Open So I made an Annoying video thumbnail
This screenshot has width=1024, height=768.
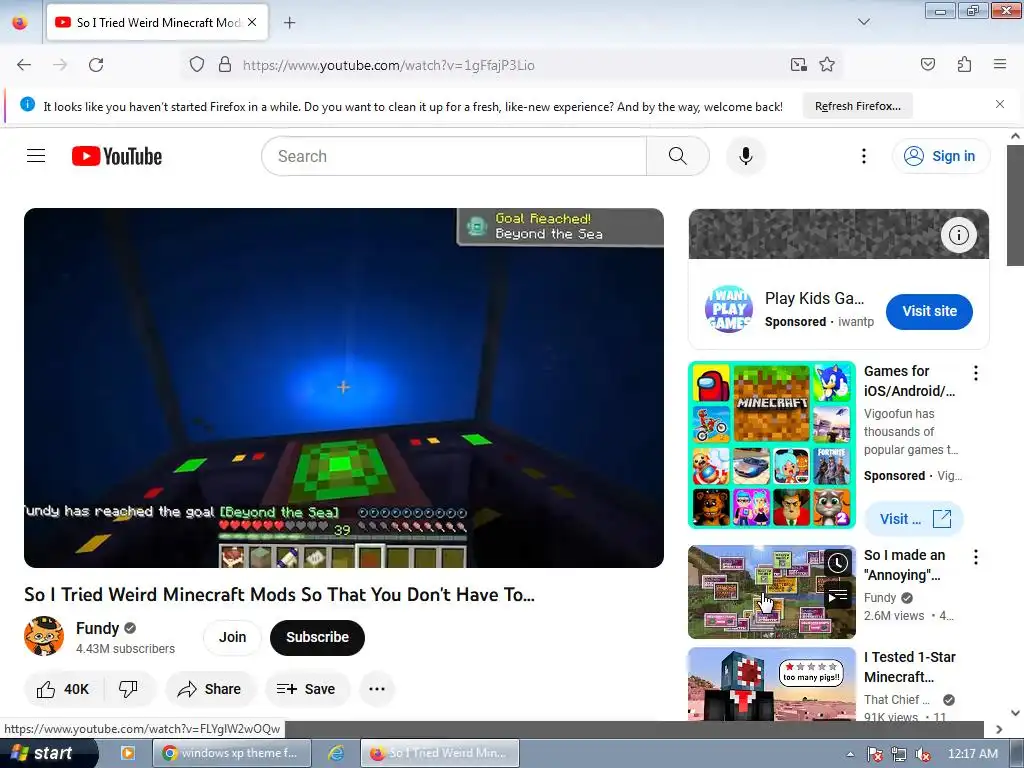(771, 592)
